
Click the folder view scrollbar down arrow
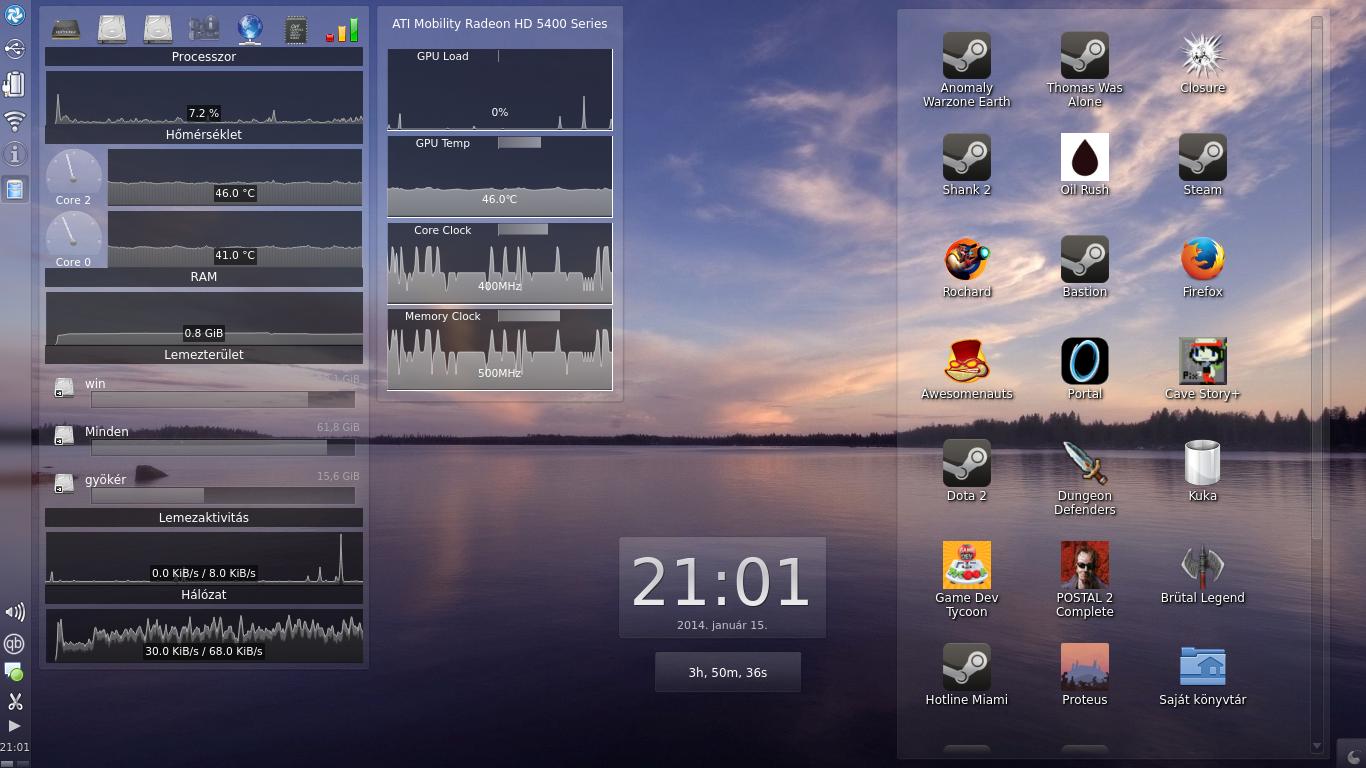point(1317,746)
